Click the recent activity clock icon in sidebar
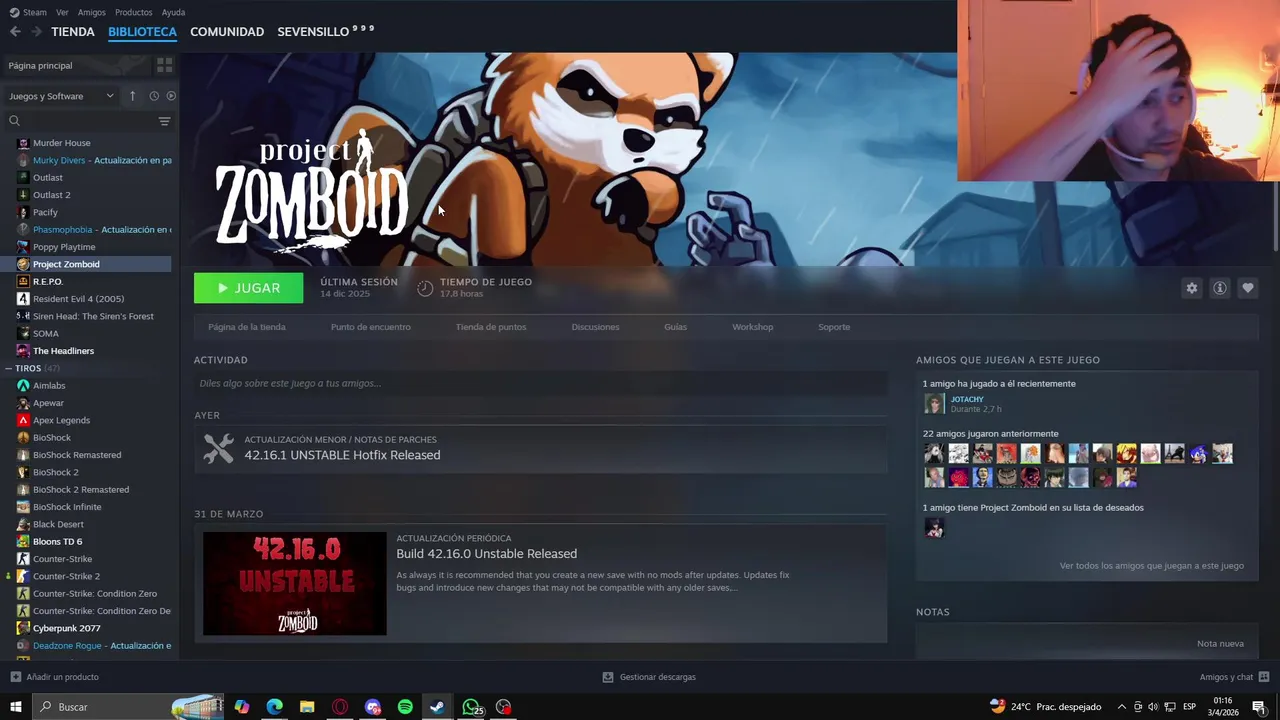Viewport: 1280px width, 720px height. click(154, 96)
